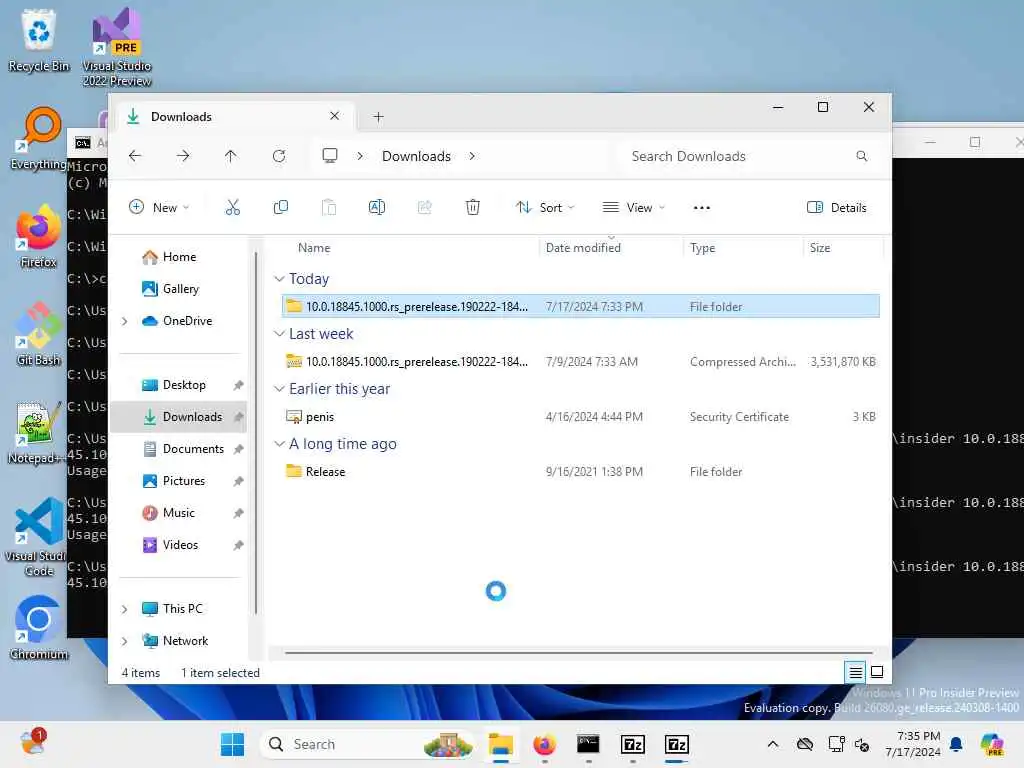Refresh the Downloads folder

279,156
